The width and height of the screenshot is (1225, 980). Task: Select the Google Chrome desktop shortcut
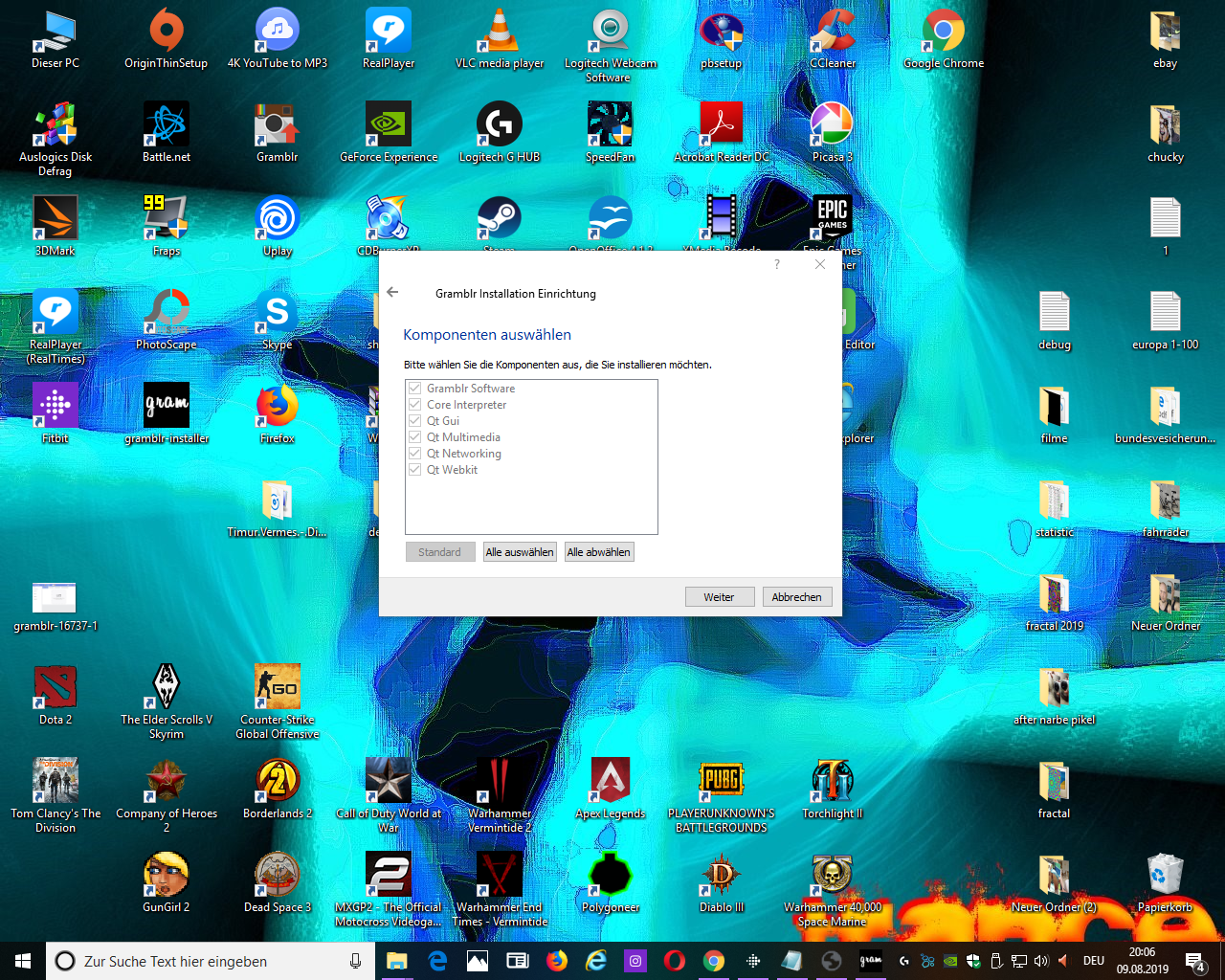pyautogui.click(x=944, y=40)
